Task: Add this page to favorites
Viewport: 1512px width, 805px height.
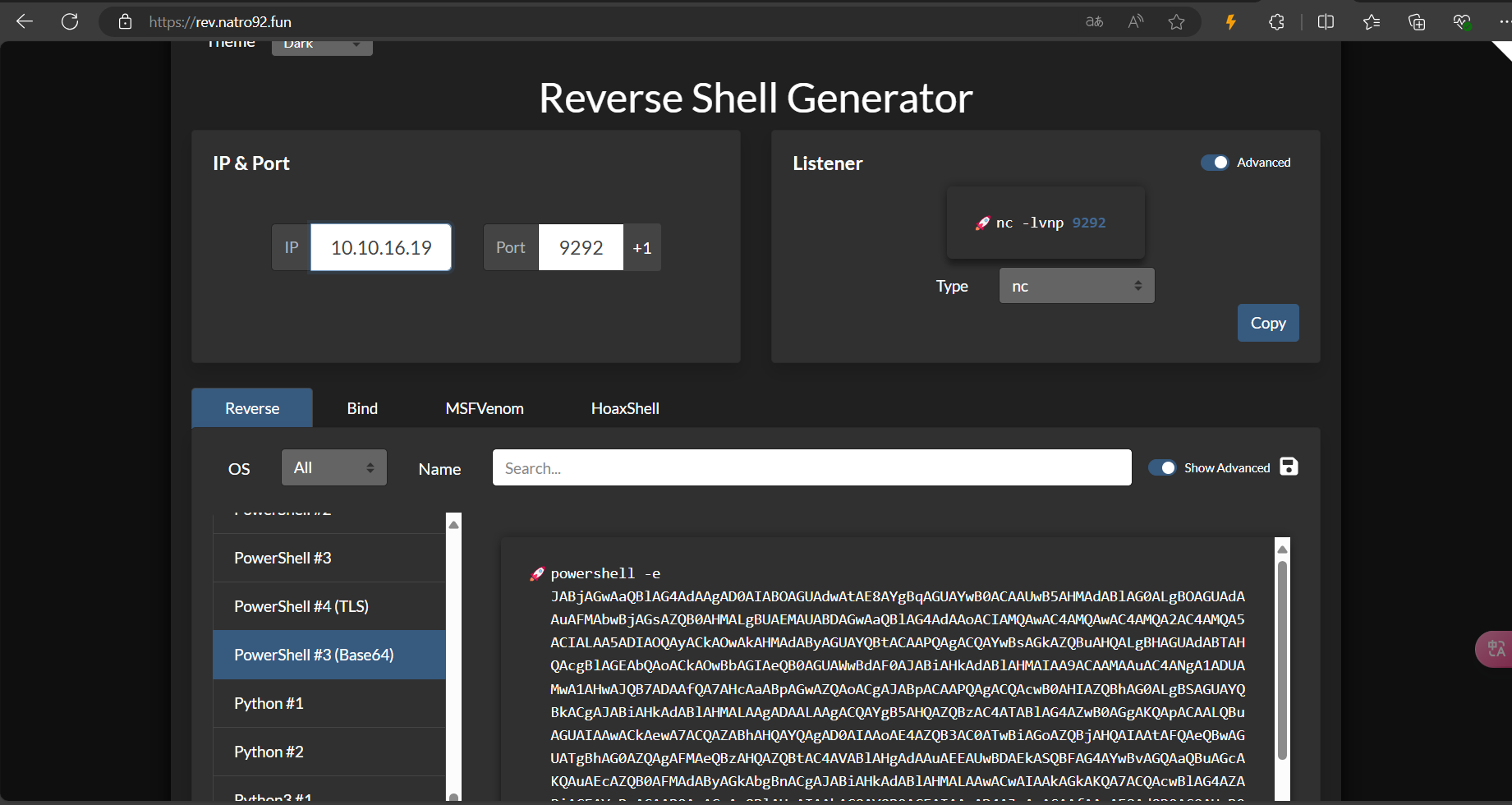Action: (1177, 21)
